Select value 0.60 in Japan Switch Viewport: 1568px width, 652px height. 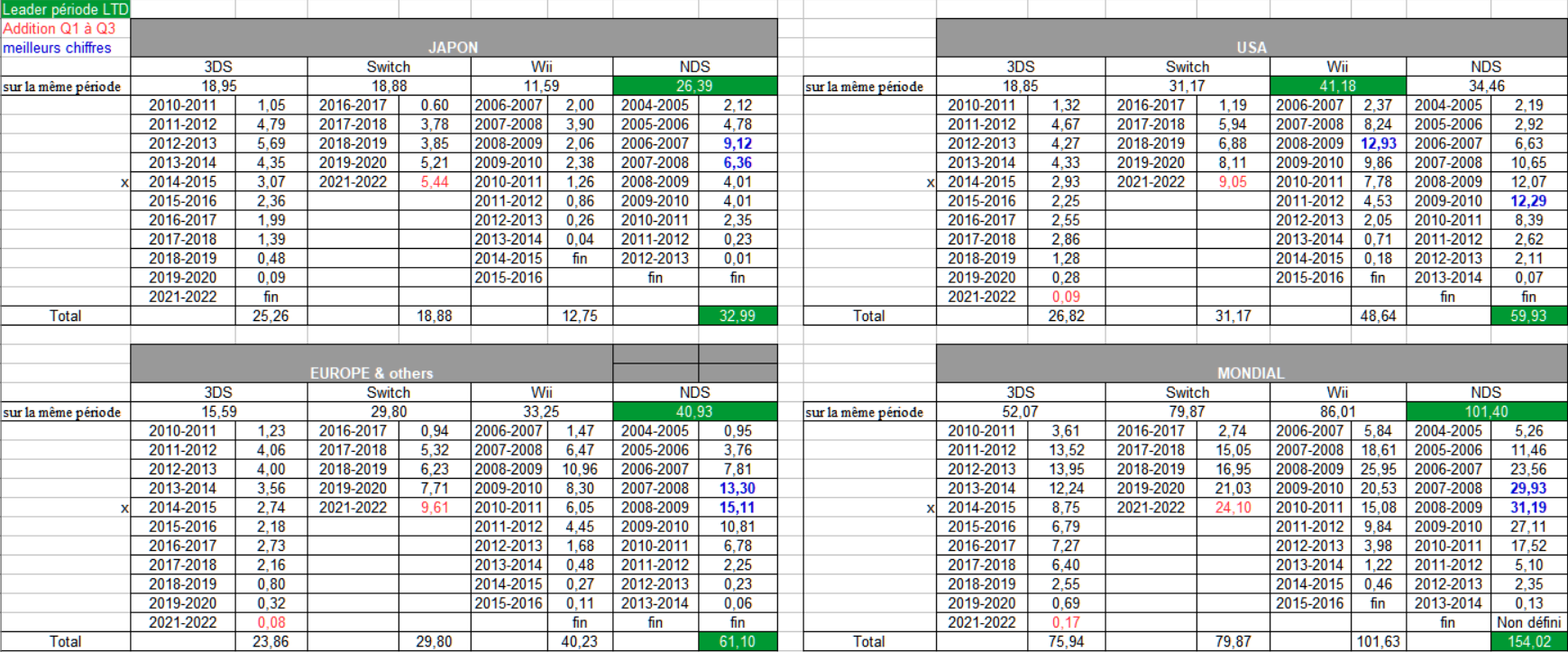tap(435, 105)
